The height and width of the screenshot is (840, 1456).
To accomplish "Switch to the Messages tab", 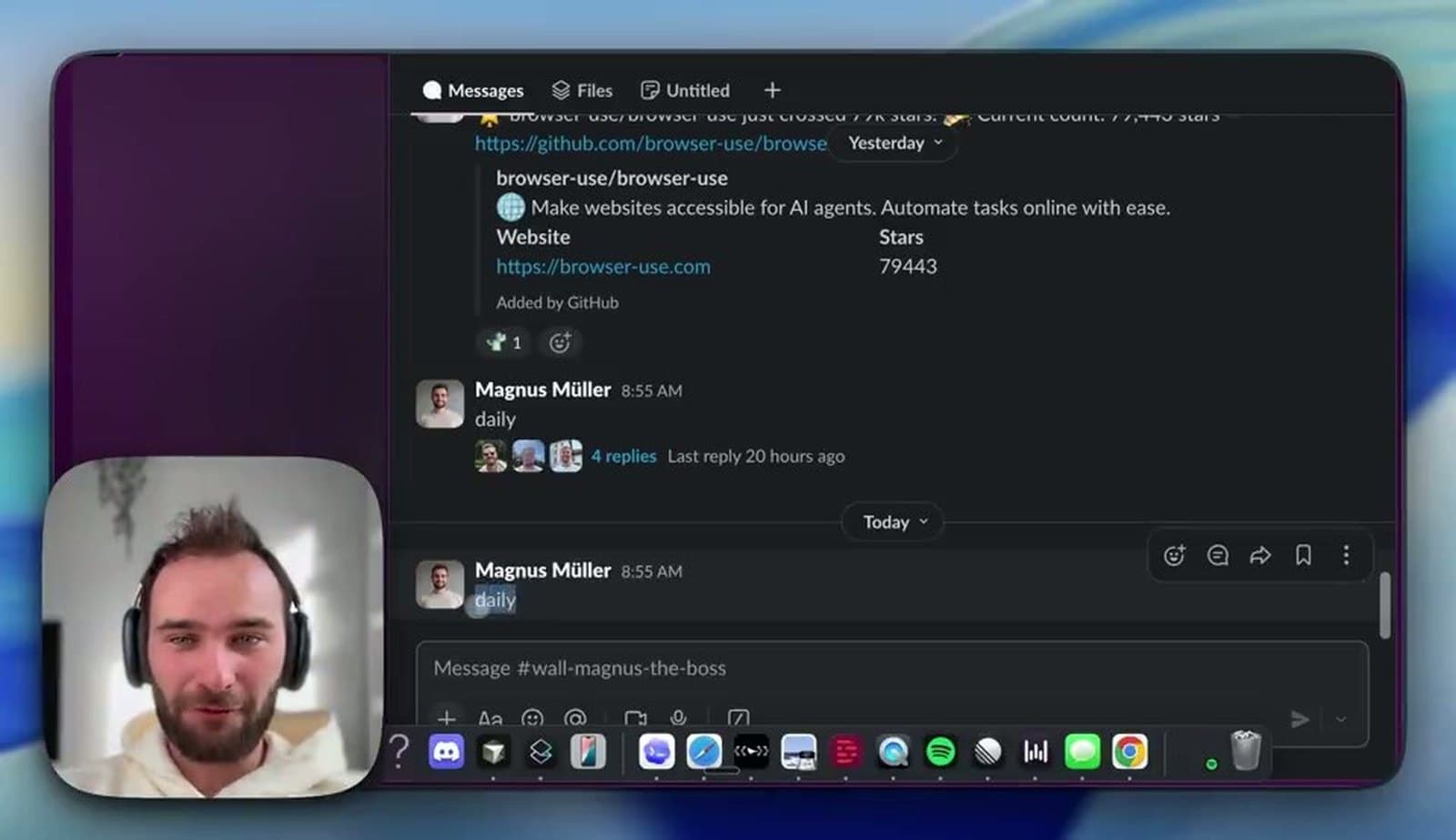I will coord(473,90).
